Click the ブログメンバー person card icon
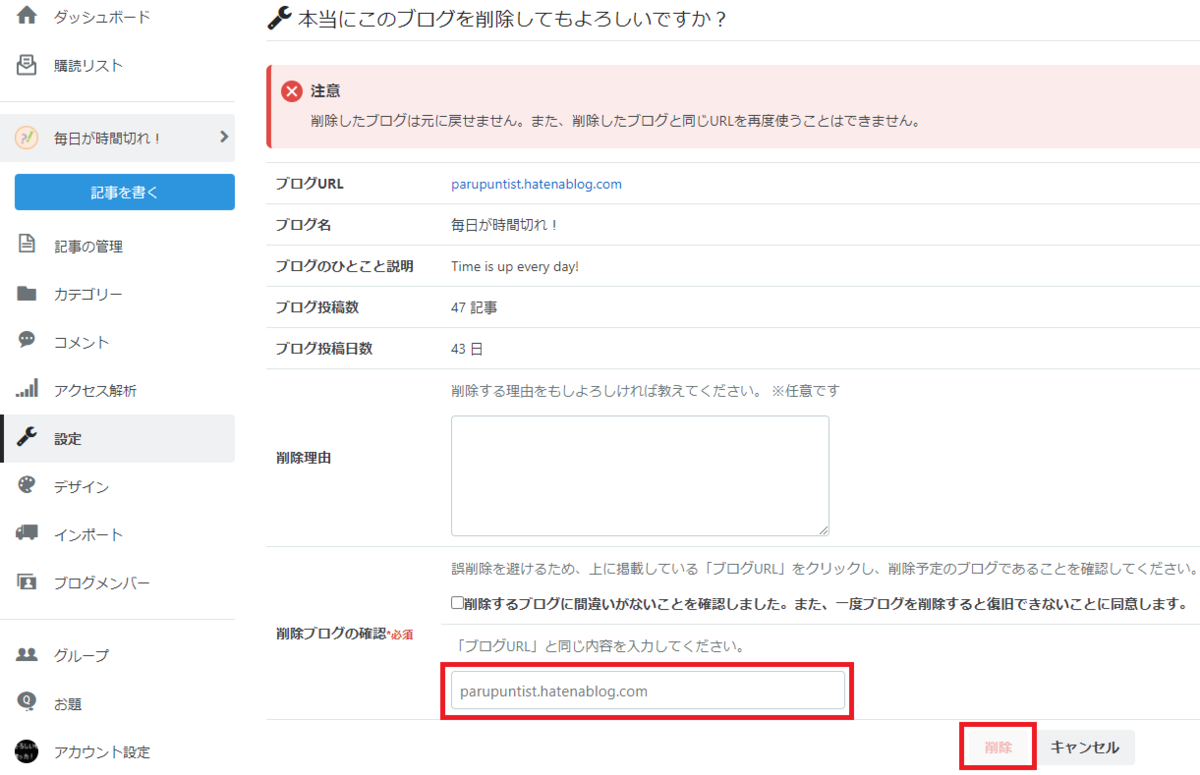 coord(27,581)
